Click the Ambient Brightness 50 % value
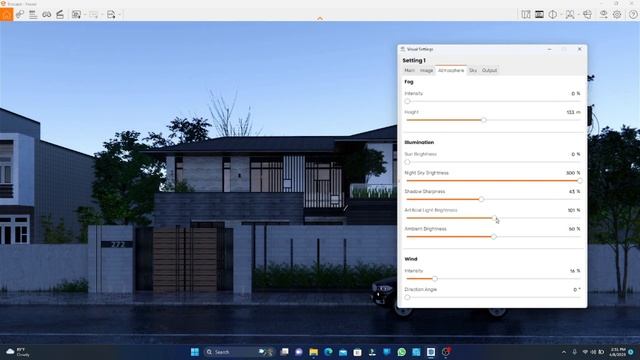 (x=574, y=229)
